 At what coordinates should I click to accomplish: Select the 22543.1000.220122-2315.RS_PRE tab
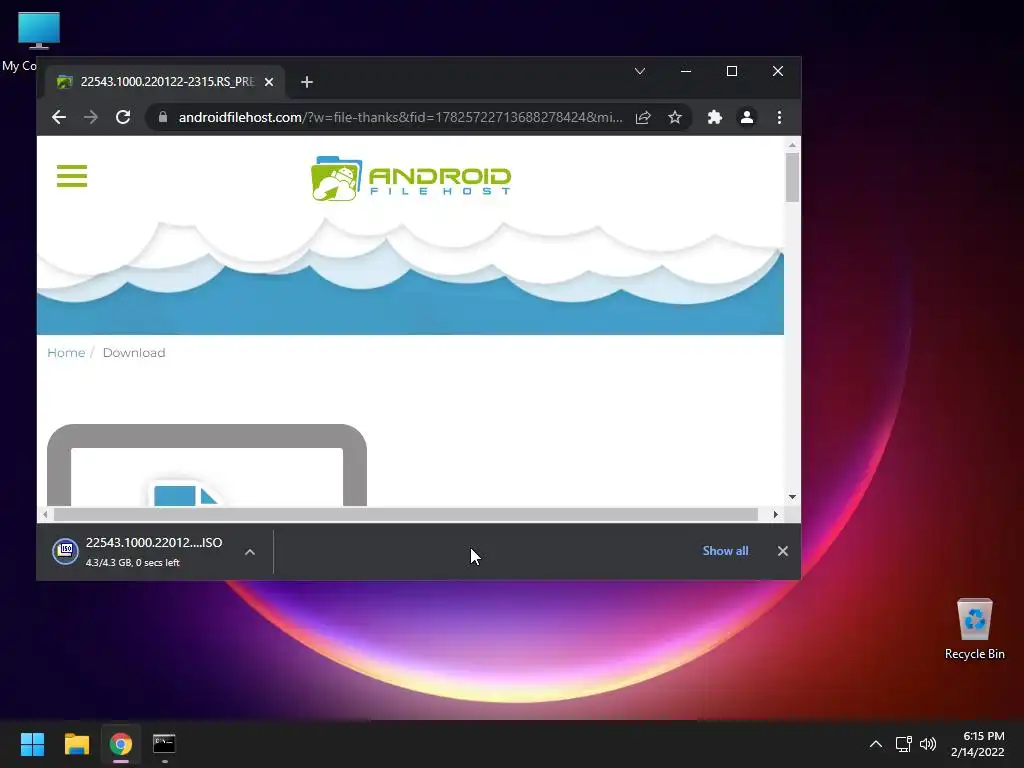[165, 82]
